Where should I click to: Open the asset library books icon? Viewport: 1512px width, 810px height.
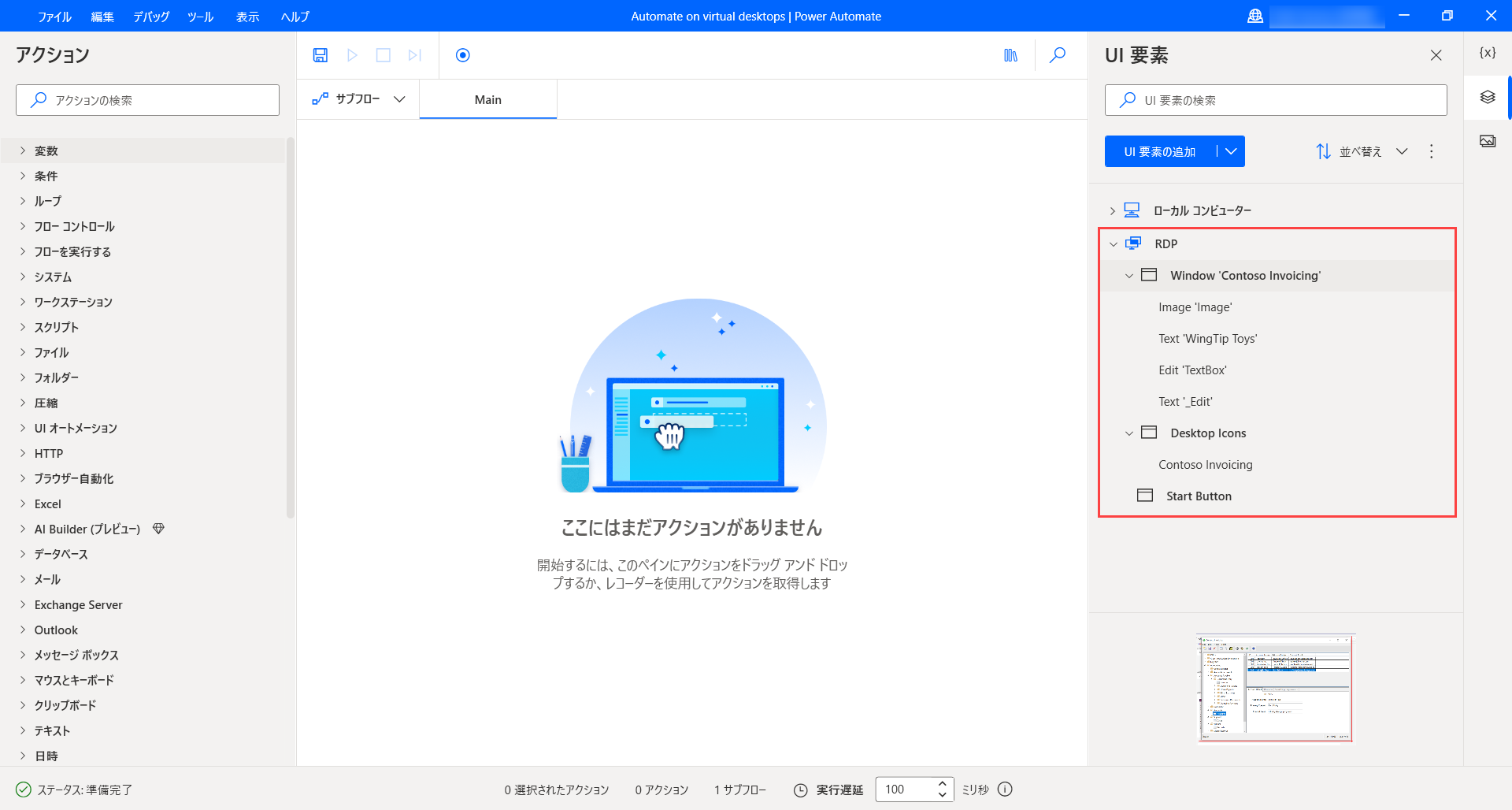pos(1011,55)
